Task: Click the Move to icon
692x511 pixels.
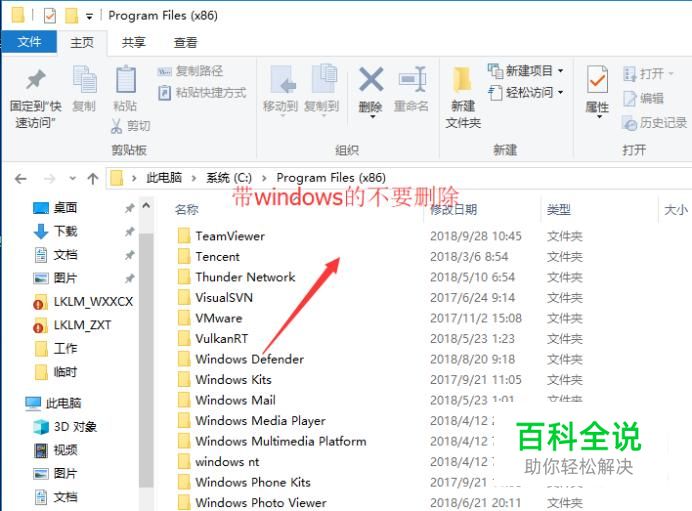Action: click(281, 80)
